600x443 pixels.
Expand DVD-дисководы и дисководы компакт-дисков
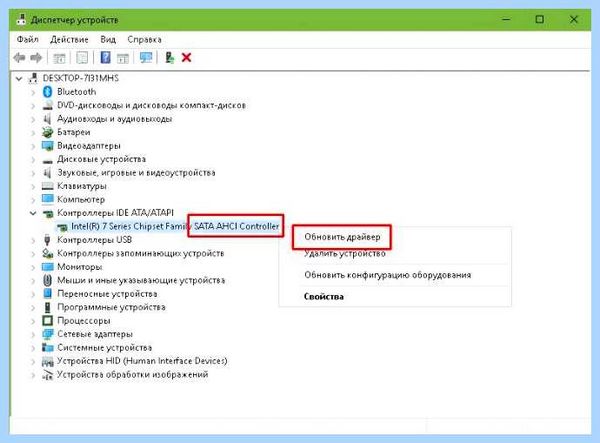pos(33,106)
